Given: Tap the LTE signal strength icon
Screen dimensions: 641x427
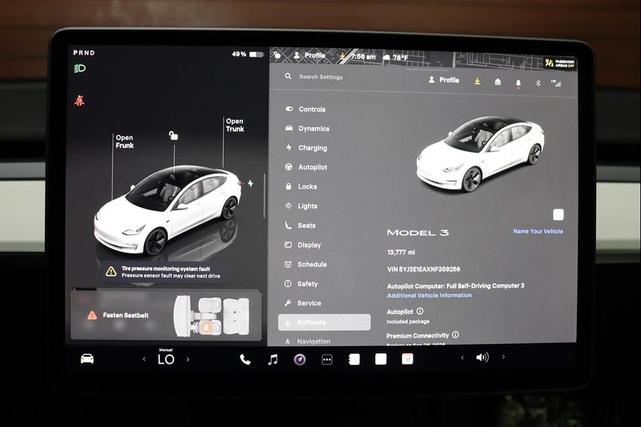Looking at the screenshot, I should point(556,83).
